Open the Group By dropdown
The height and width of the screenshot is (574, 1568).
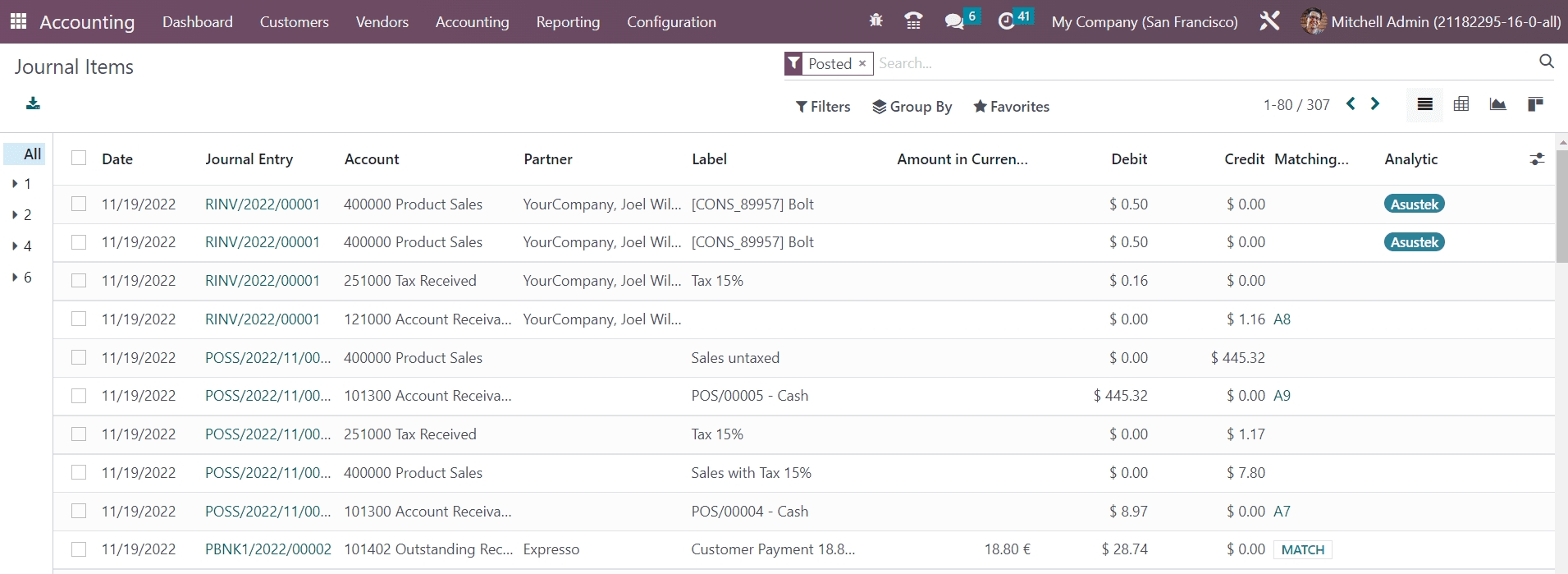pos(912,107)
